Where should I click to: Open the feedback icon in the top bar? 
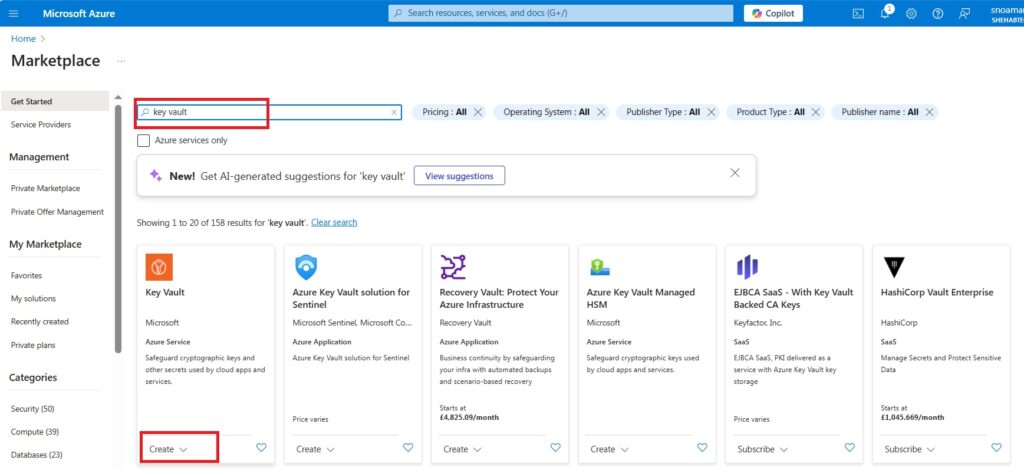coord(964,14)
